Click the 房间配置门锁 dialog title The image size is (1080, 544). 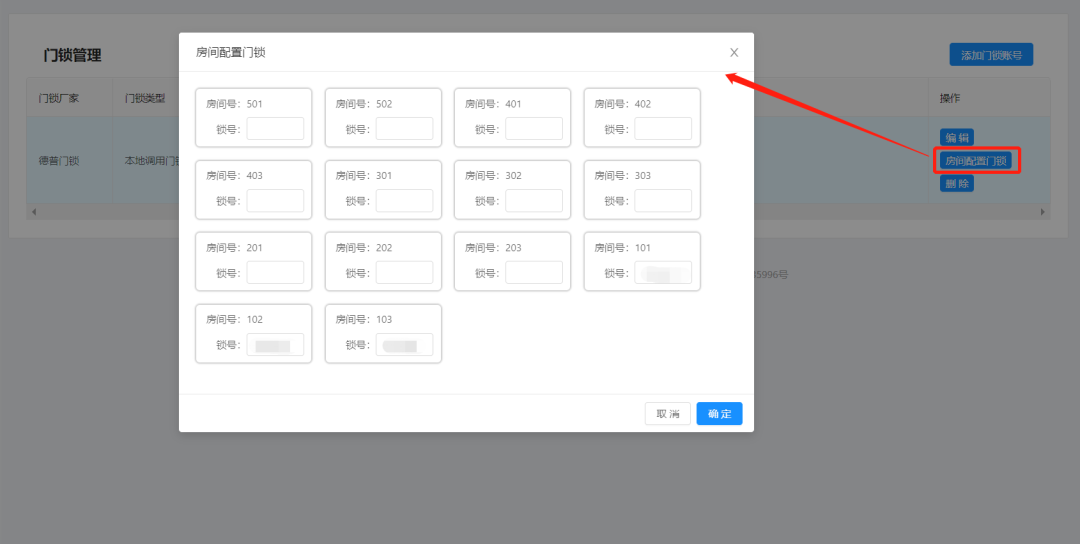pos(231,52)
